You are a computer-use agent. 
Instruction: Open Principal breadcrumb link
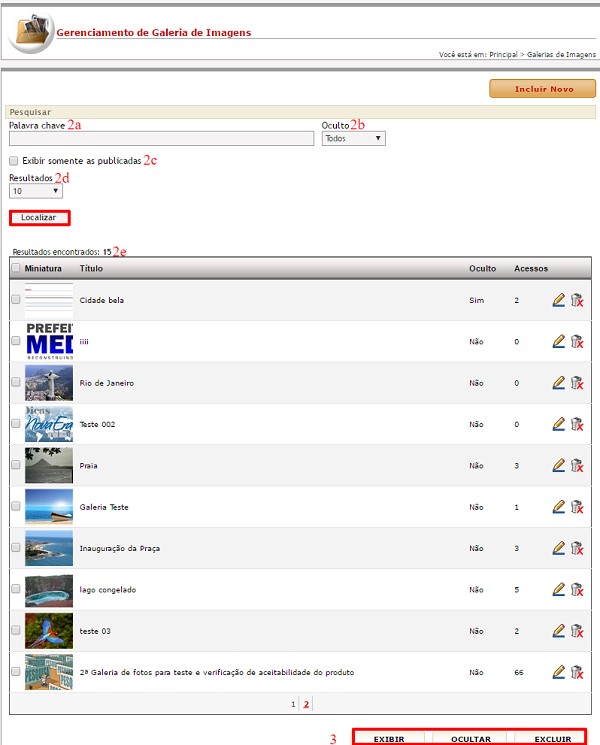click(x=503, y=55)
